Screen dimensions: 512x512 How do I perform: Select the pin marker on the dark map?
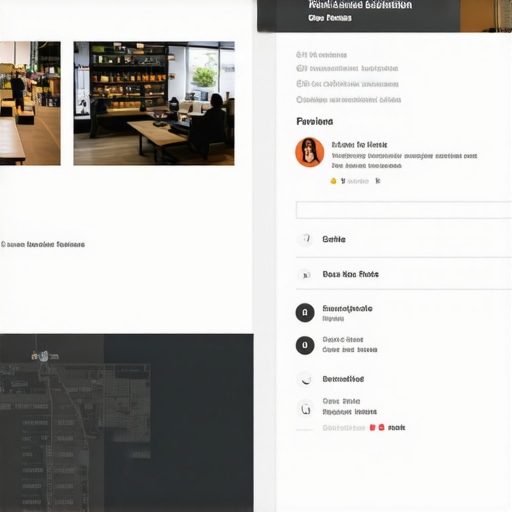pos(44,356)
